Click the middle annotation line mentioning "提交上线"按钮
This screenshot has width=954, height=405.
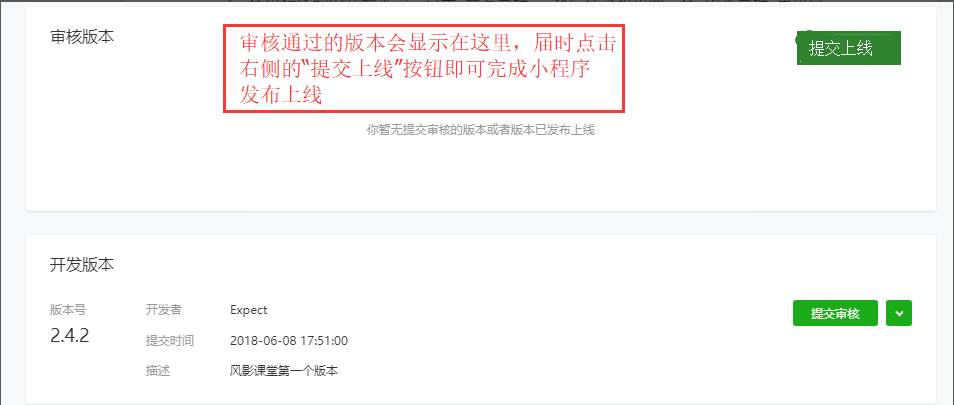click(x=415, y=69)
